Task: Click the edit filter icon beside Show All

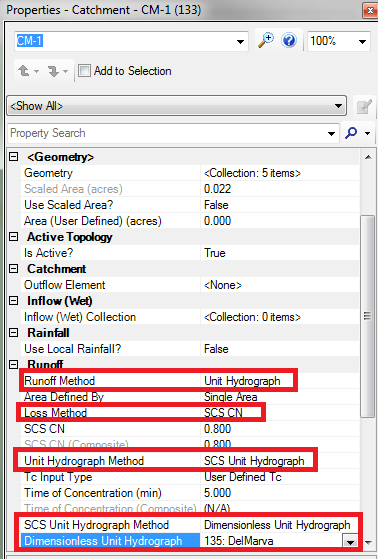Action: [x=364, y=106]
